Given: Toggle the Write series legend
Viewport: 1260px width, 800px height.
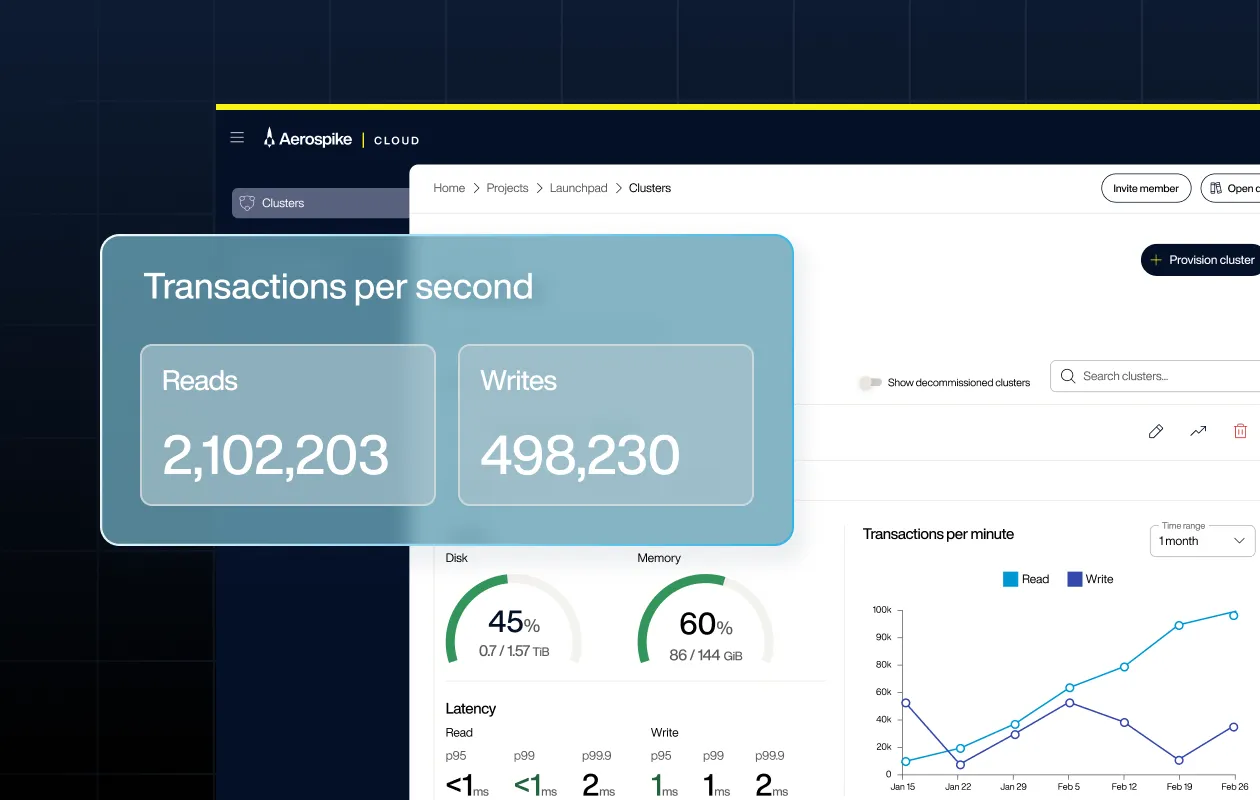Looking at the screenshot, I should (1089, 579).
